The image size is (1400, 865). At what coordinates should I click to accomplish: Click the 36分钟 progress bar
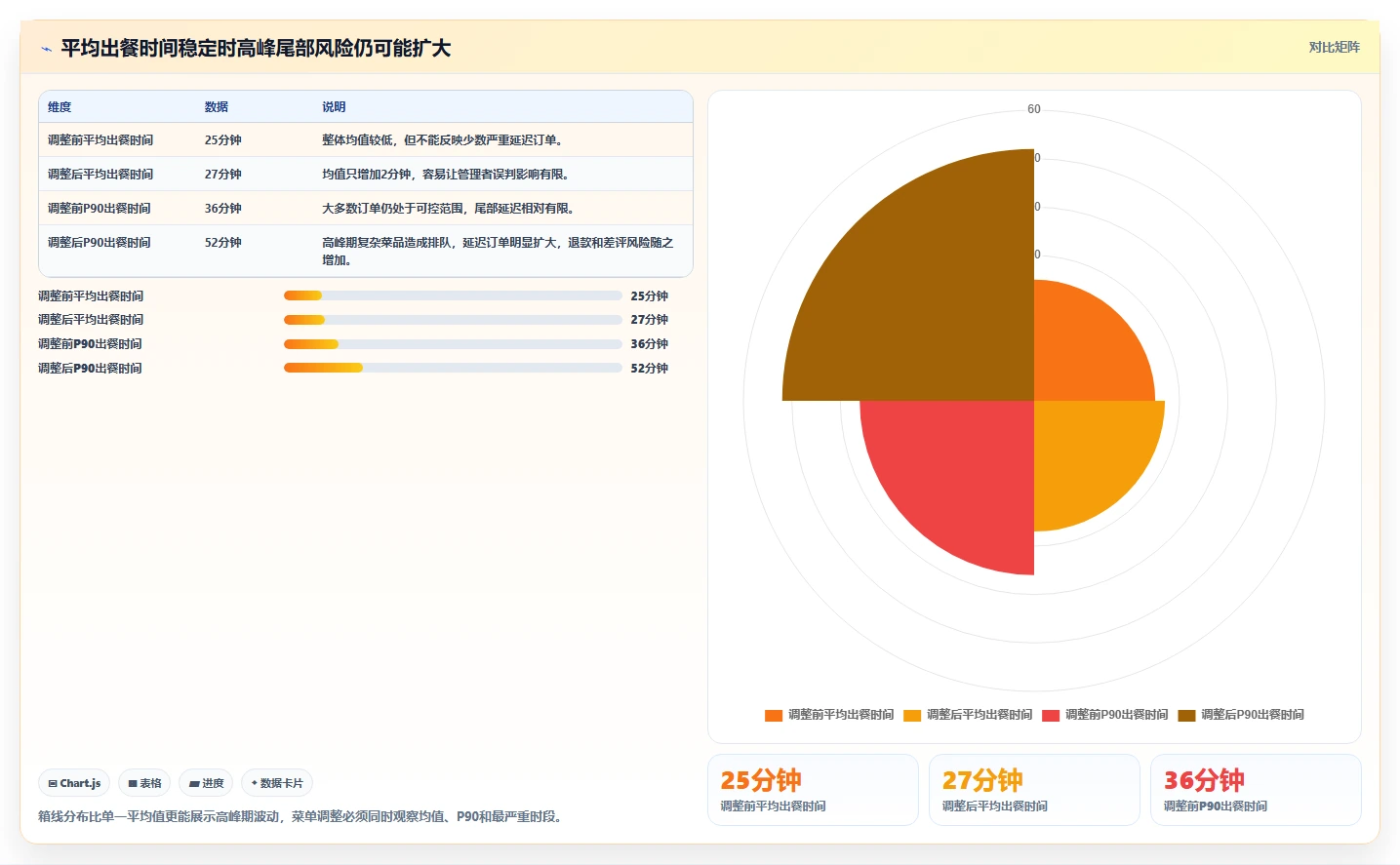pyautogui.click(x=453, y=344)
